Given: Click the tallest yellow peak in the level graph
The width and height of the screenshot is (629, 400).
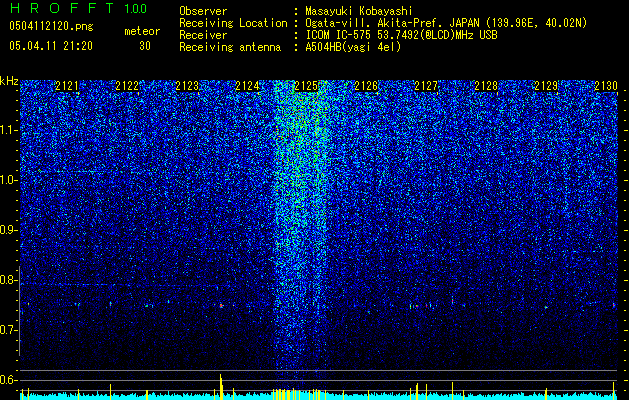Looking at the screenshot, I should point(221,386).
